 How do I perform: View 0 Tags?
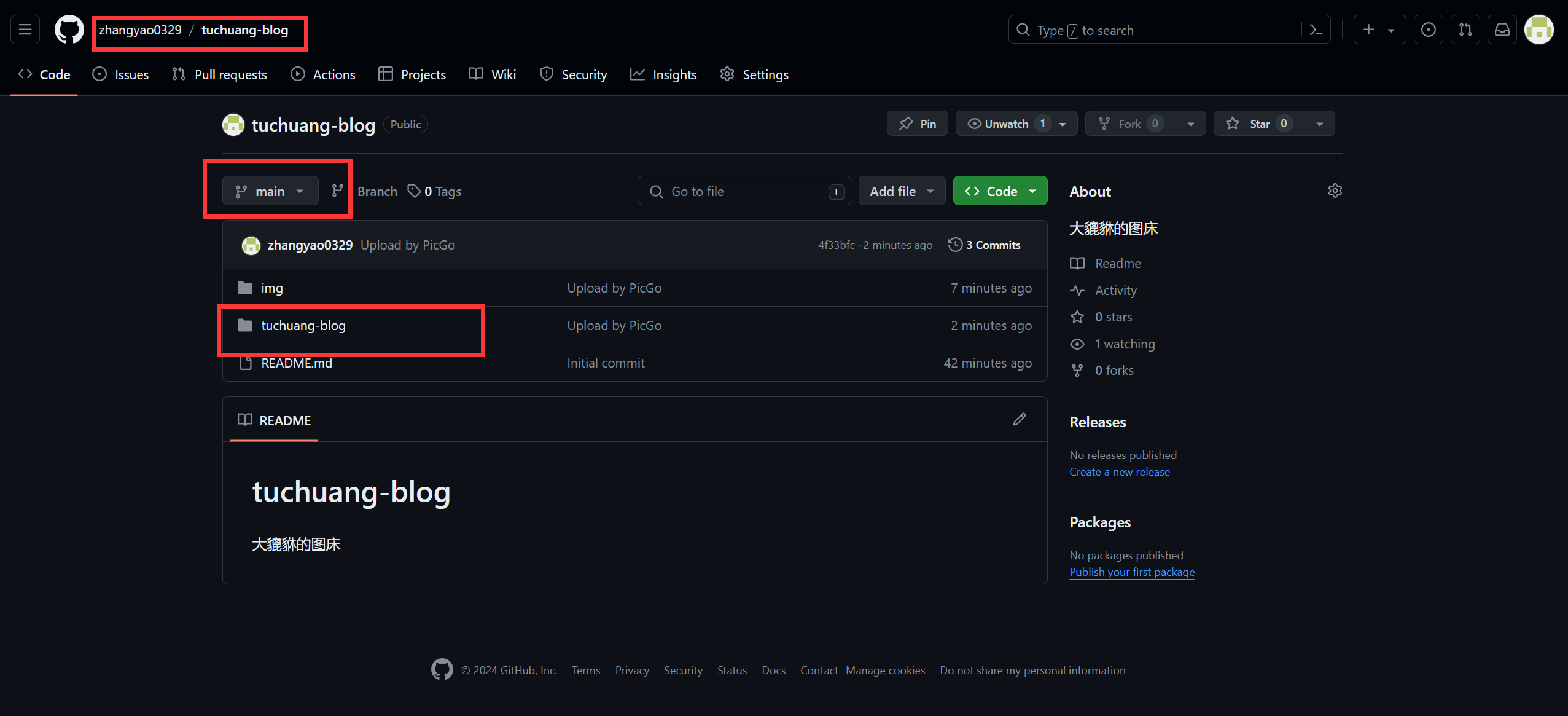tap(435, 191)
